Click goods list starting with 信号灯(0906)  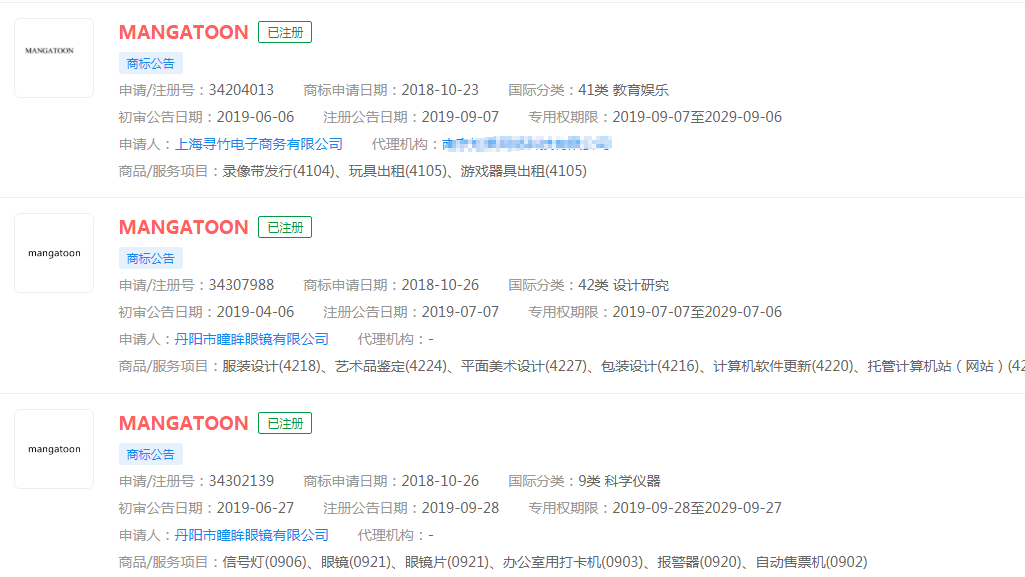545,562
